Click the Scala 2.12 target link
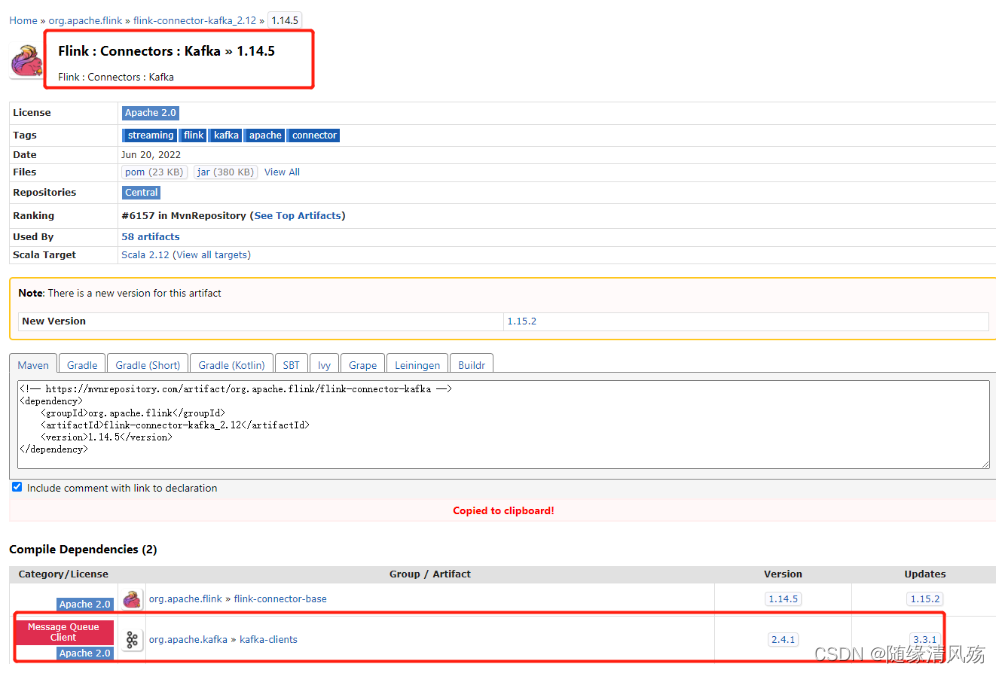Image resolution: width=1001 pixels, height=673 pixels. (x=145, y=255)
